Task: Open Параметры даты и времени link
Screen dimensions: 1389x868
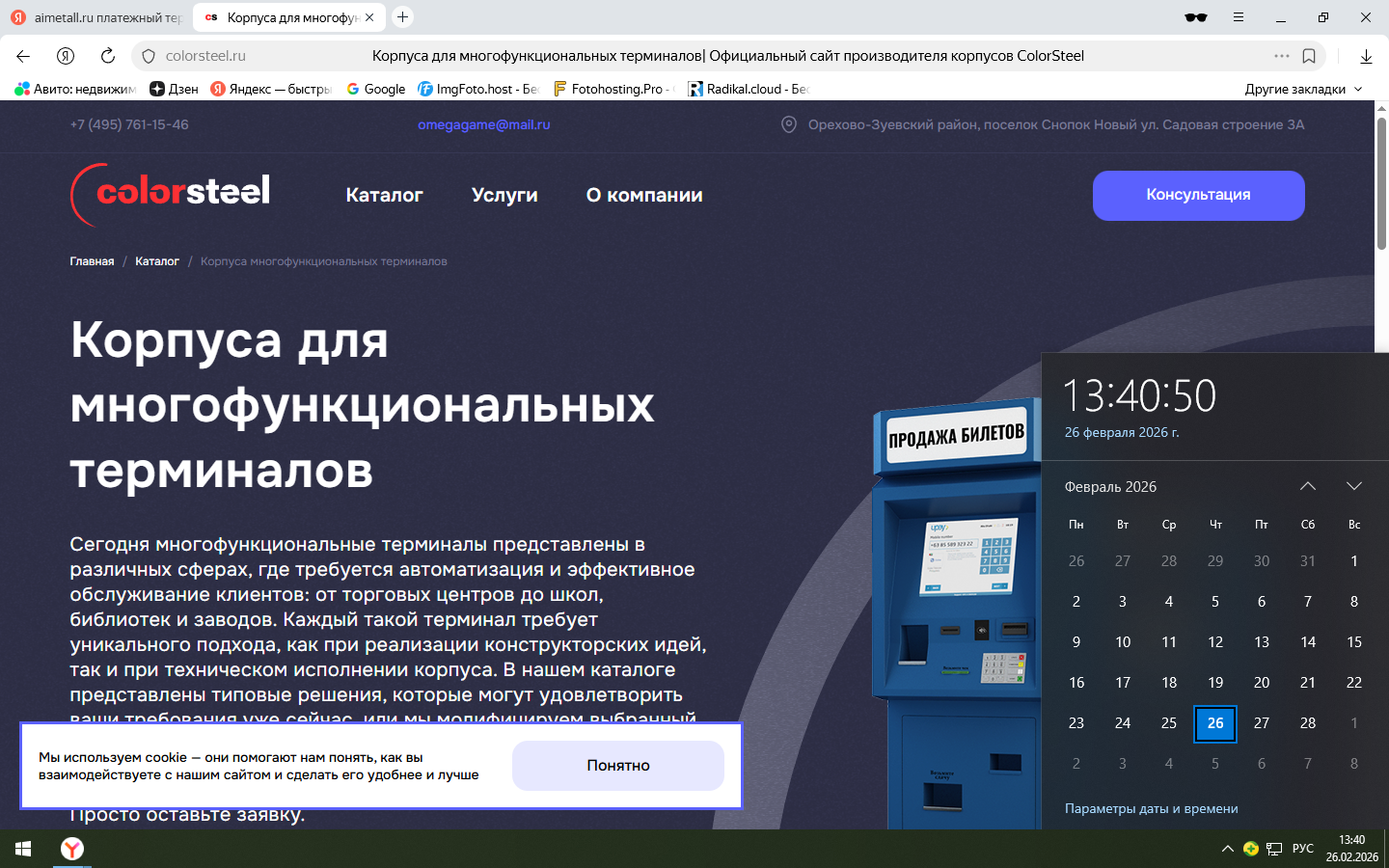Action: pyautogui.click(x=1151, y=808)
